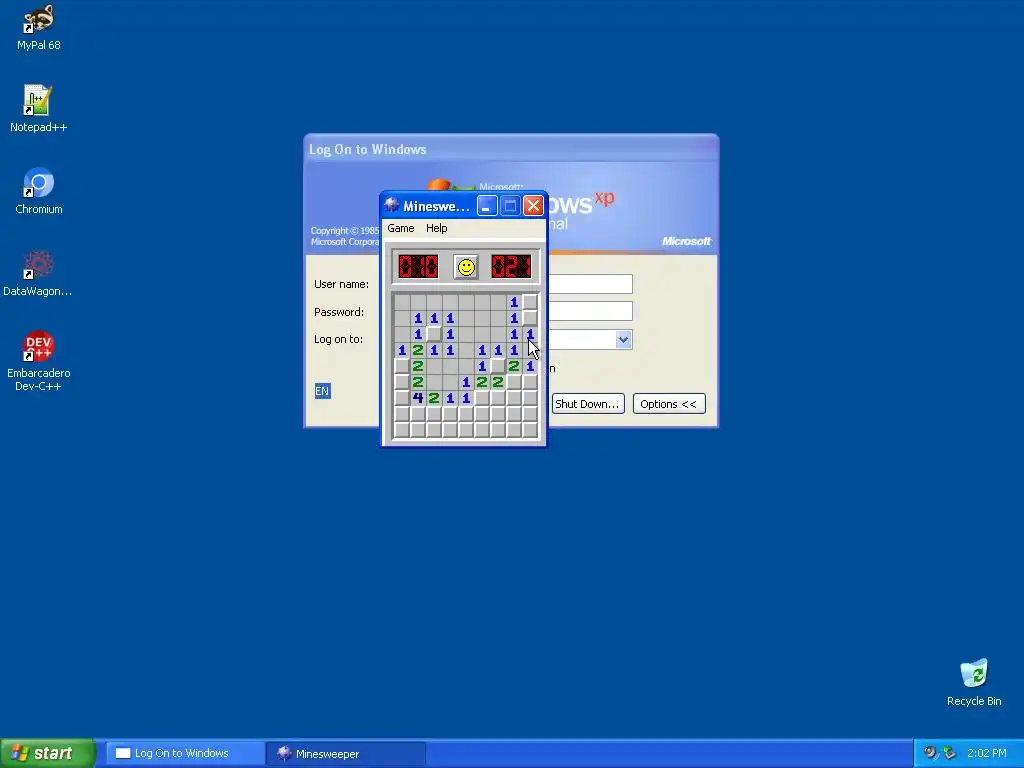Open the MyPal 68 desktop shortcut
Image resolution: width=1024 pixels, height=768 pixels.
(x=39, y=27)
